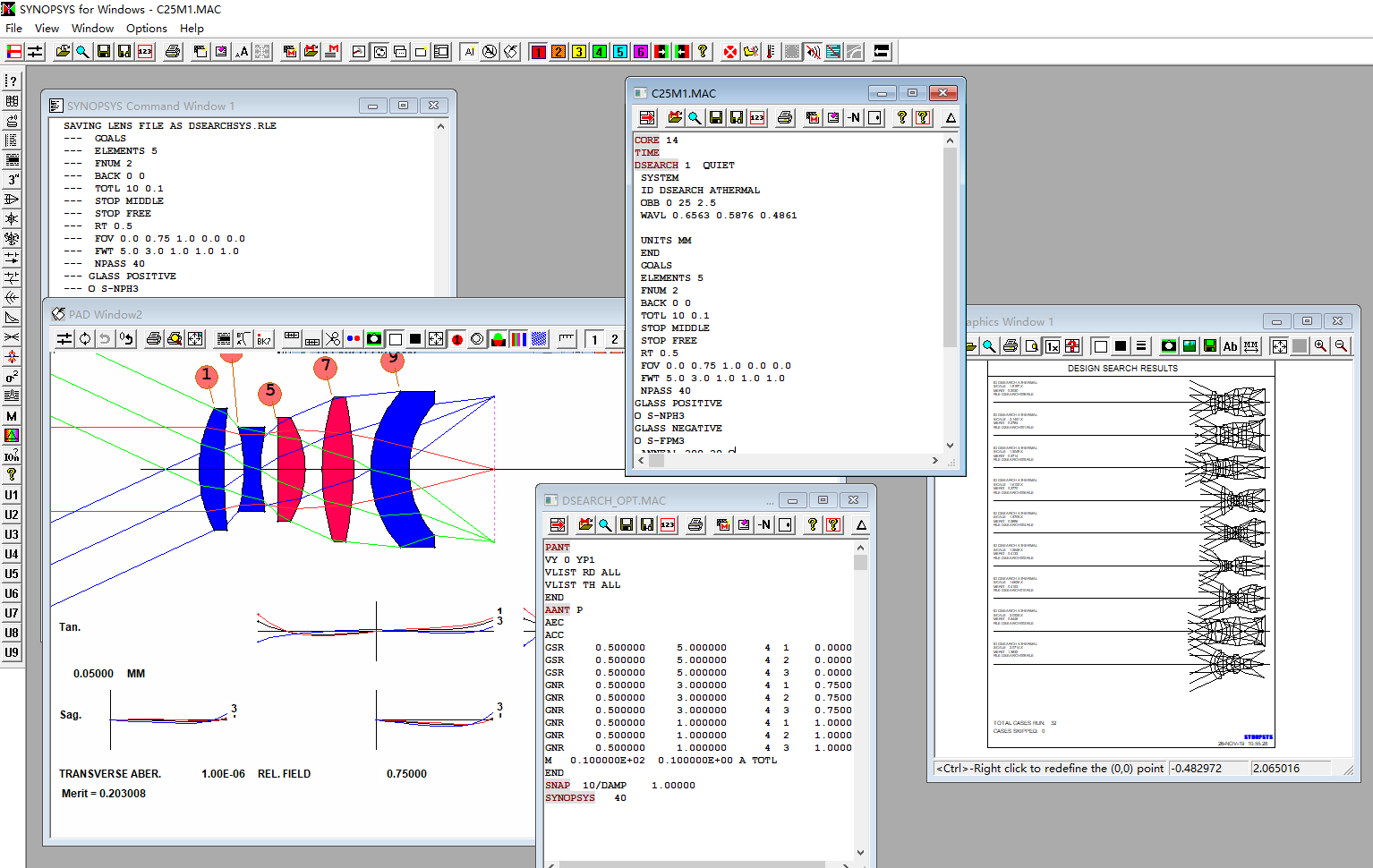The width and height of the screenshot is (1373, 868).
Task: Click the camera snapshot icon in PAD toolbar
Action: (x=374, y=339)
